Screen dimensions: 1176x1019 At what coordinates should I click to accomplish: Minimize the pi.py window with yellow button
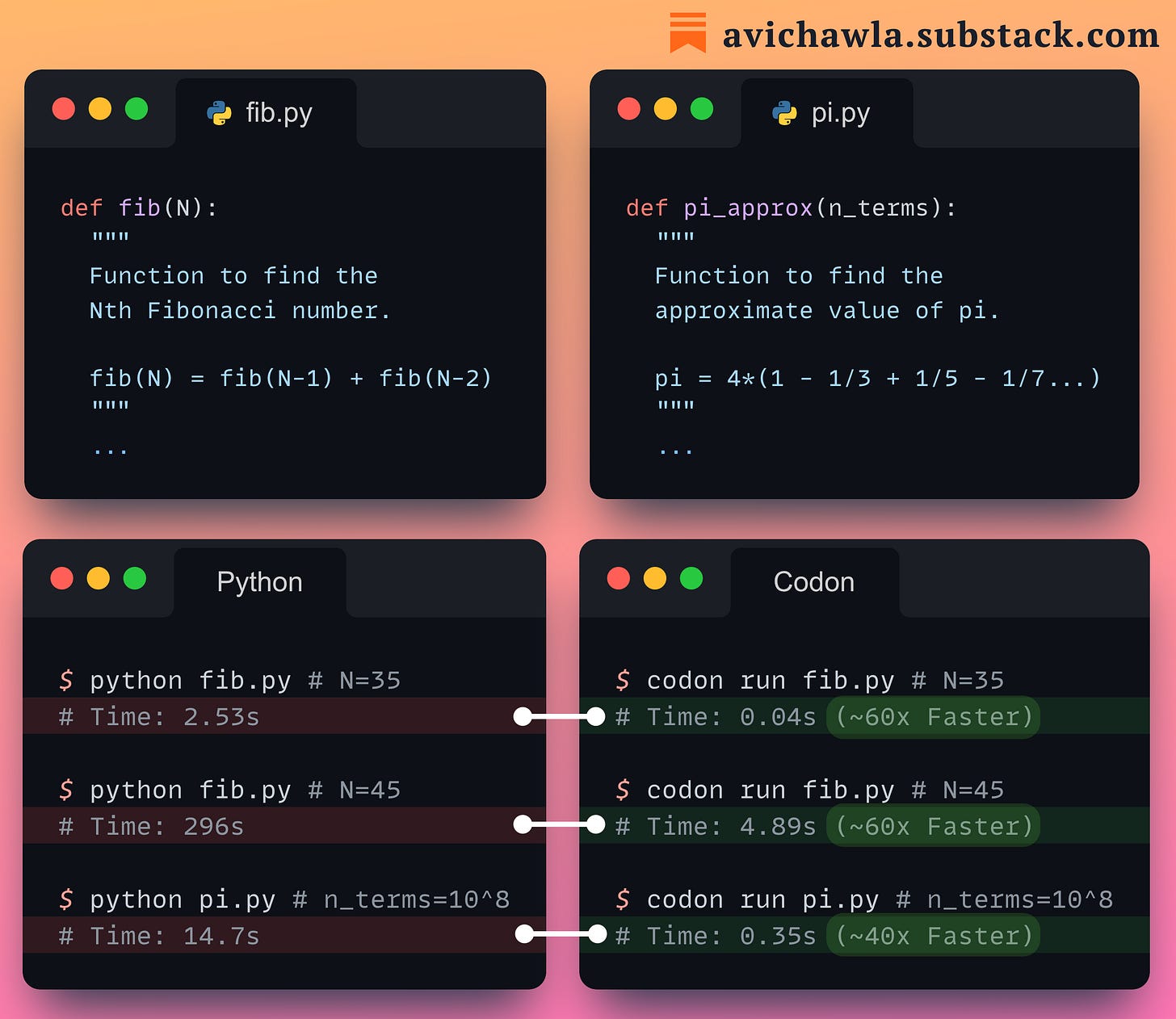(x=666, y=108)
